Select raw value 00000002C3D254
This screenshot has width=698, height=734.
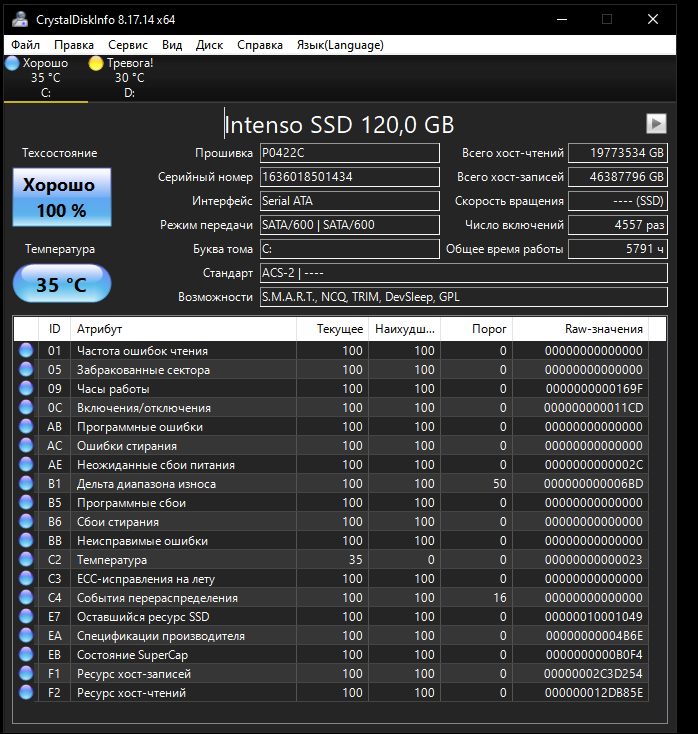tap(593, 674)
